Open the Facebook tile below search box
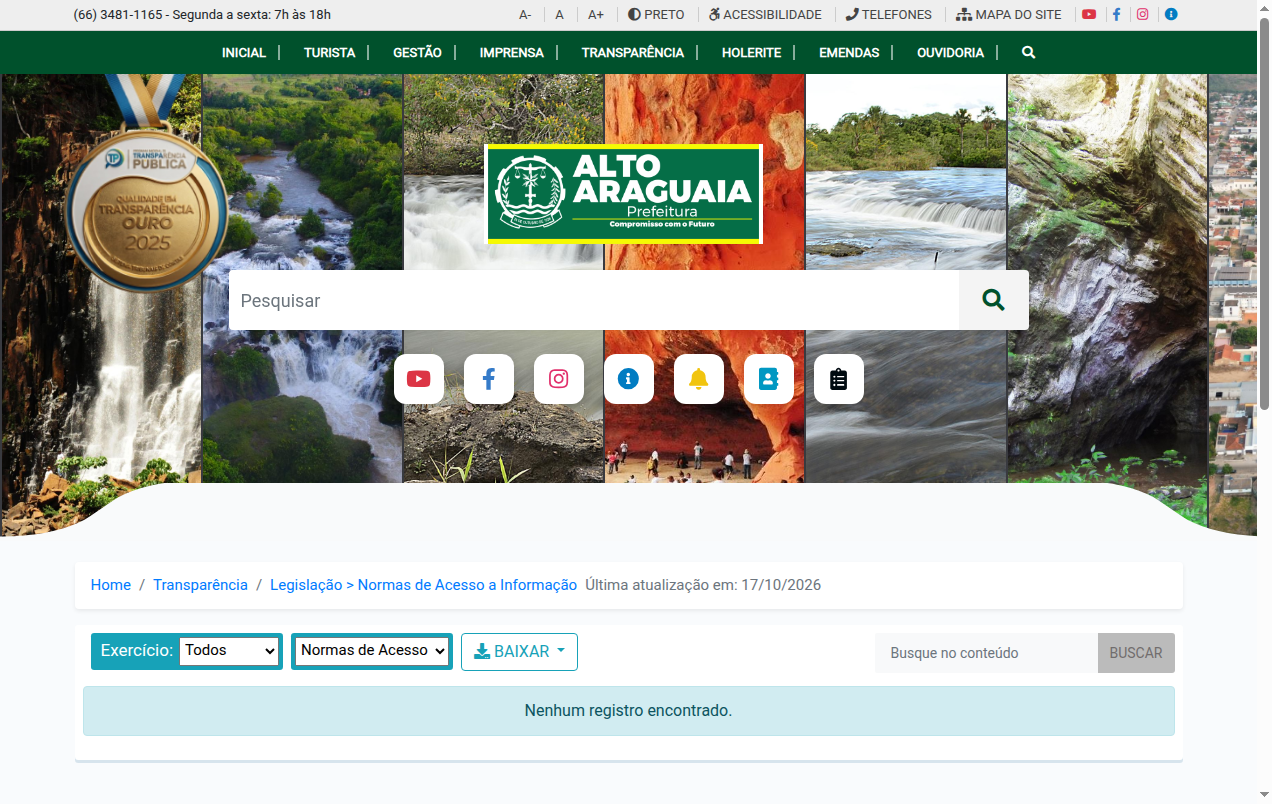 pos(489,379)
